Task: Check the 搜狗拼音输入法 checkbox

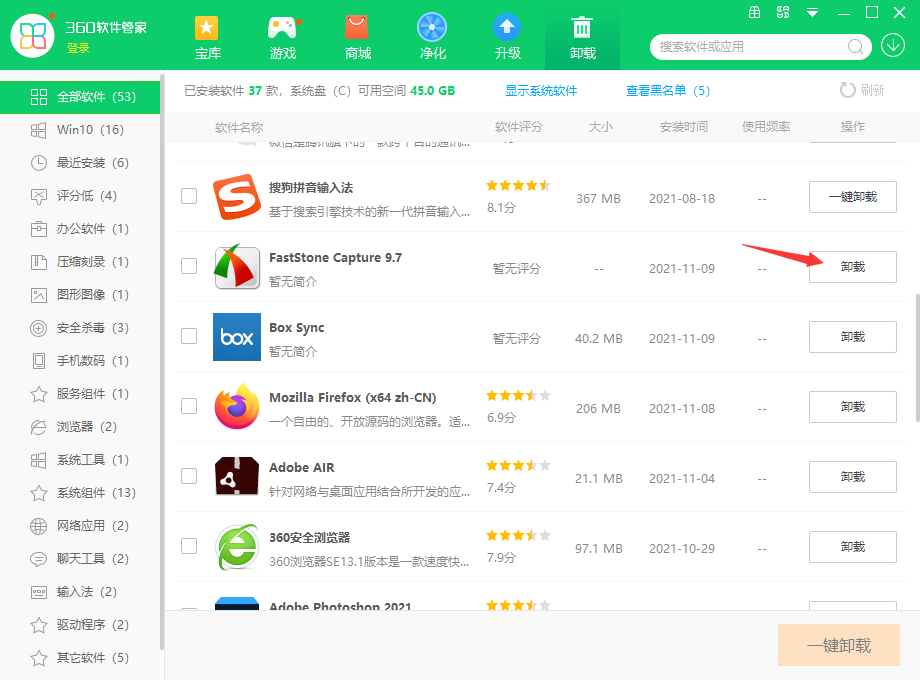Action: tap(189, 196)
